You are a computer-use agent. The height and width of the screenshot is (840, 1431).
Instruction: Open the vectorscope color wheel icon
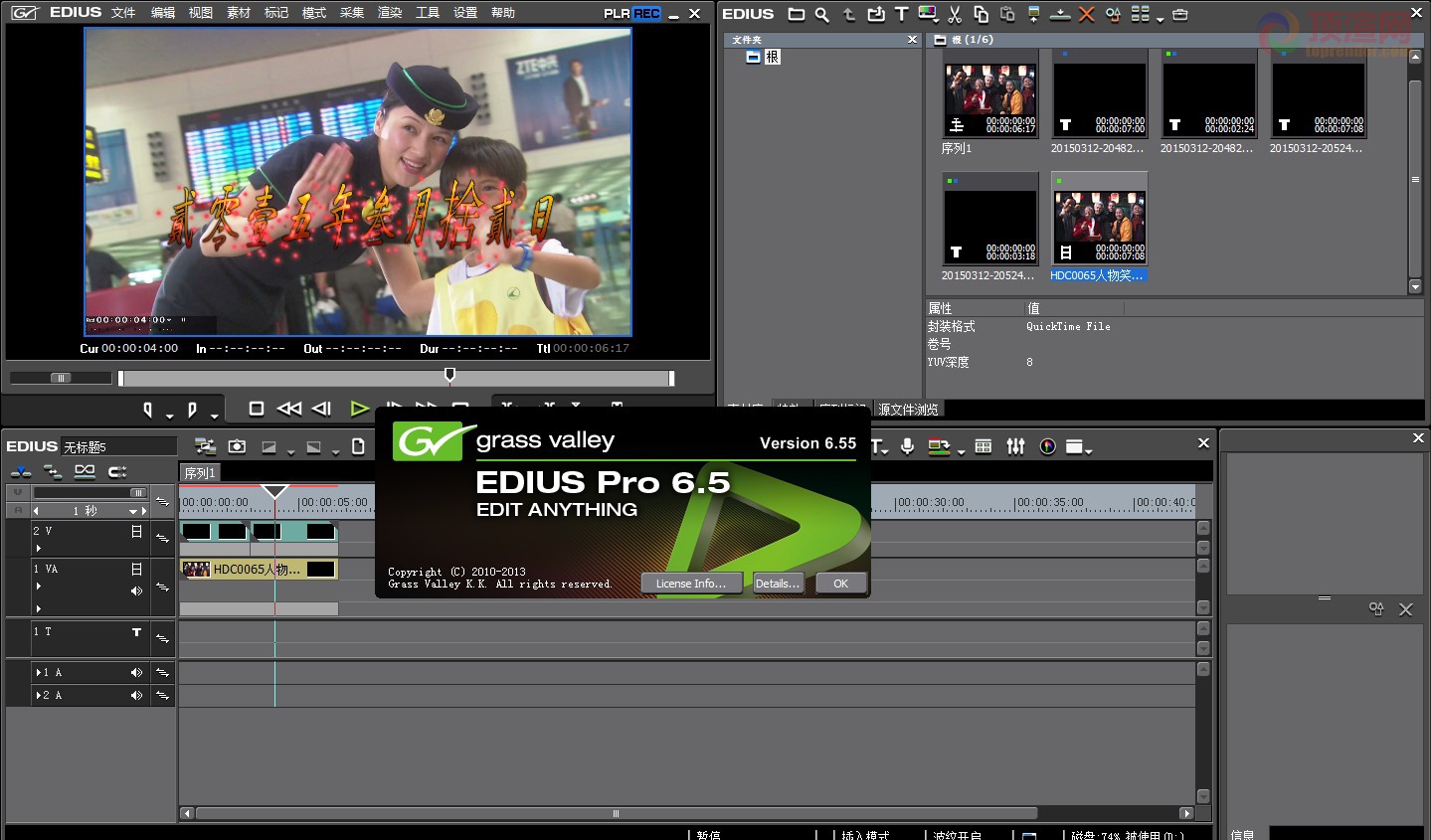click(x=1047, y=446)
